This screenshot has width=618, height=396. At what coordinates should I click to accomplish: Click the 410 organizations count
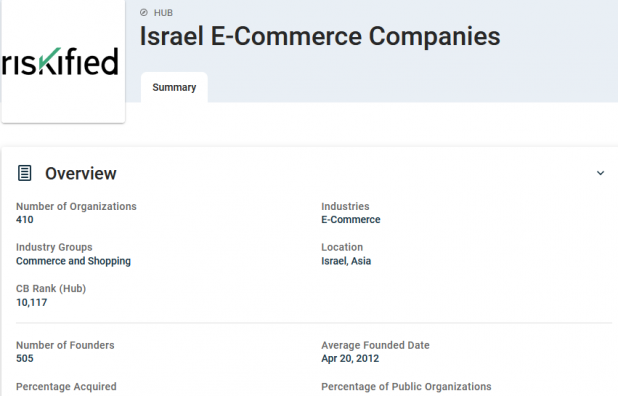click(24, 219)
